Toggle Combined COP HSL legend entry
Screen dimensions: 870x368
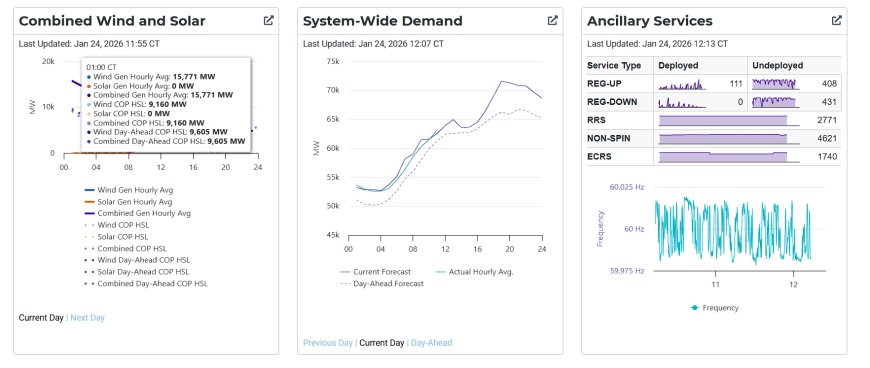125,249
